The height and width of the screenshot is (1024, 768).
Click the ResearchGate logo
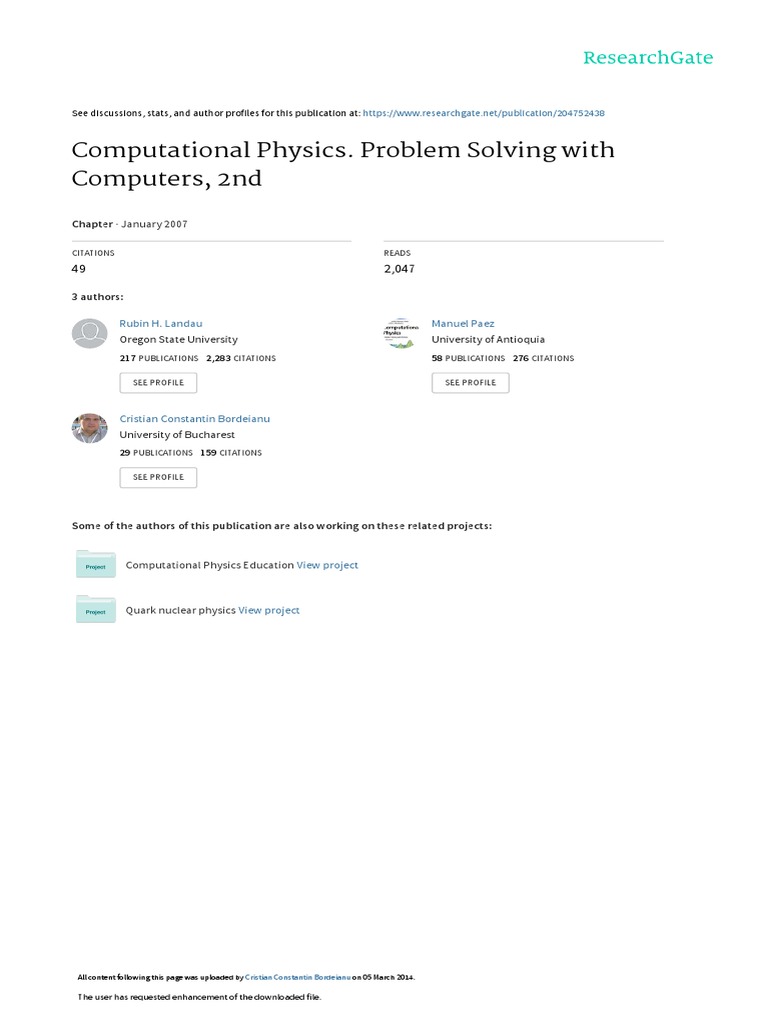(x=648, y=58)
